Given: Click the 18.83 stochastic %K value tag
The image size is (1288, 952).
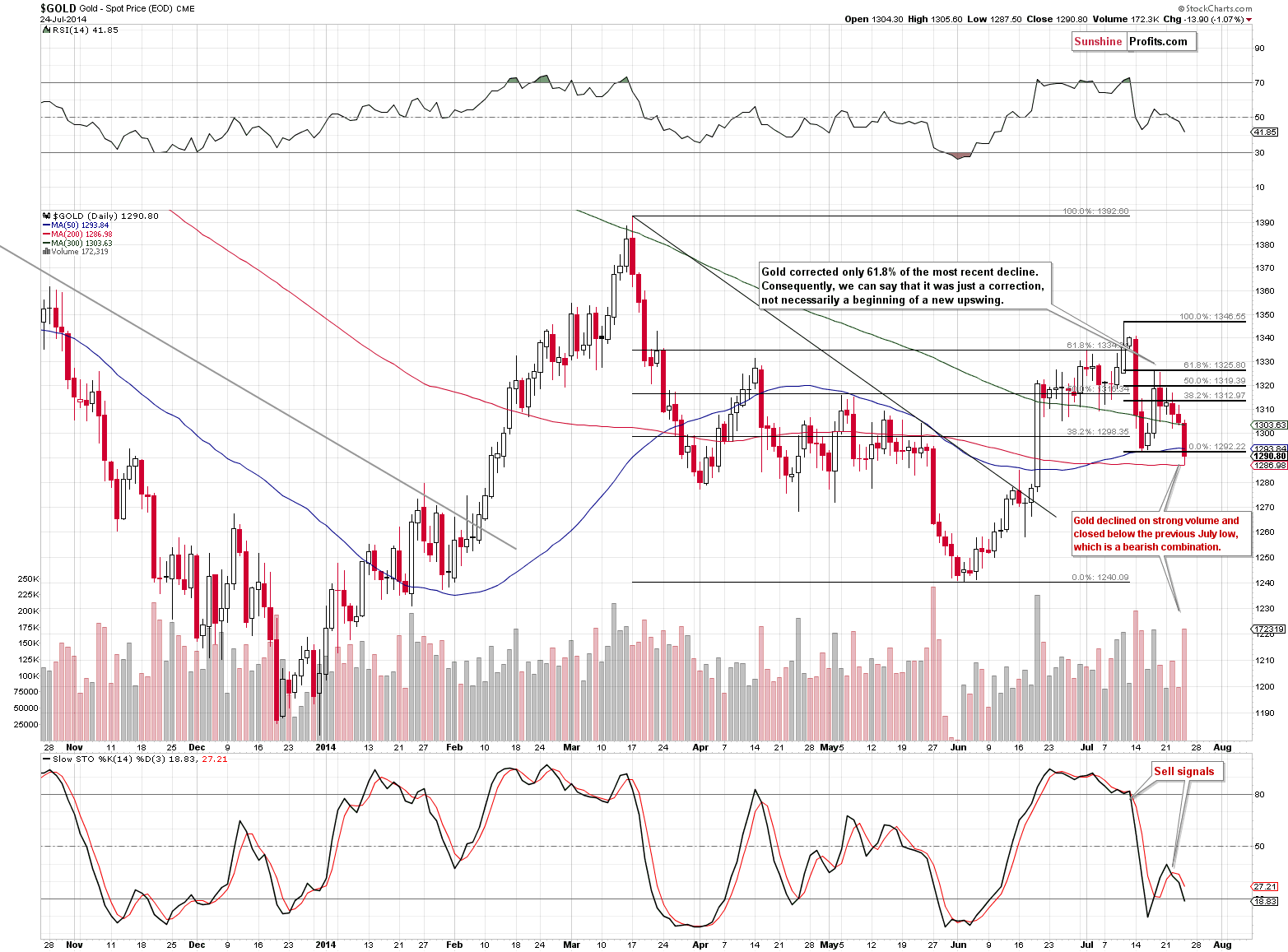Looking at the screenshot, I should click(1265, 902).
